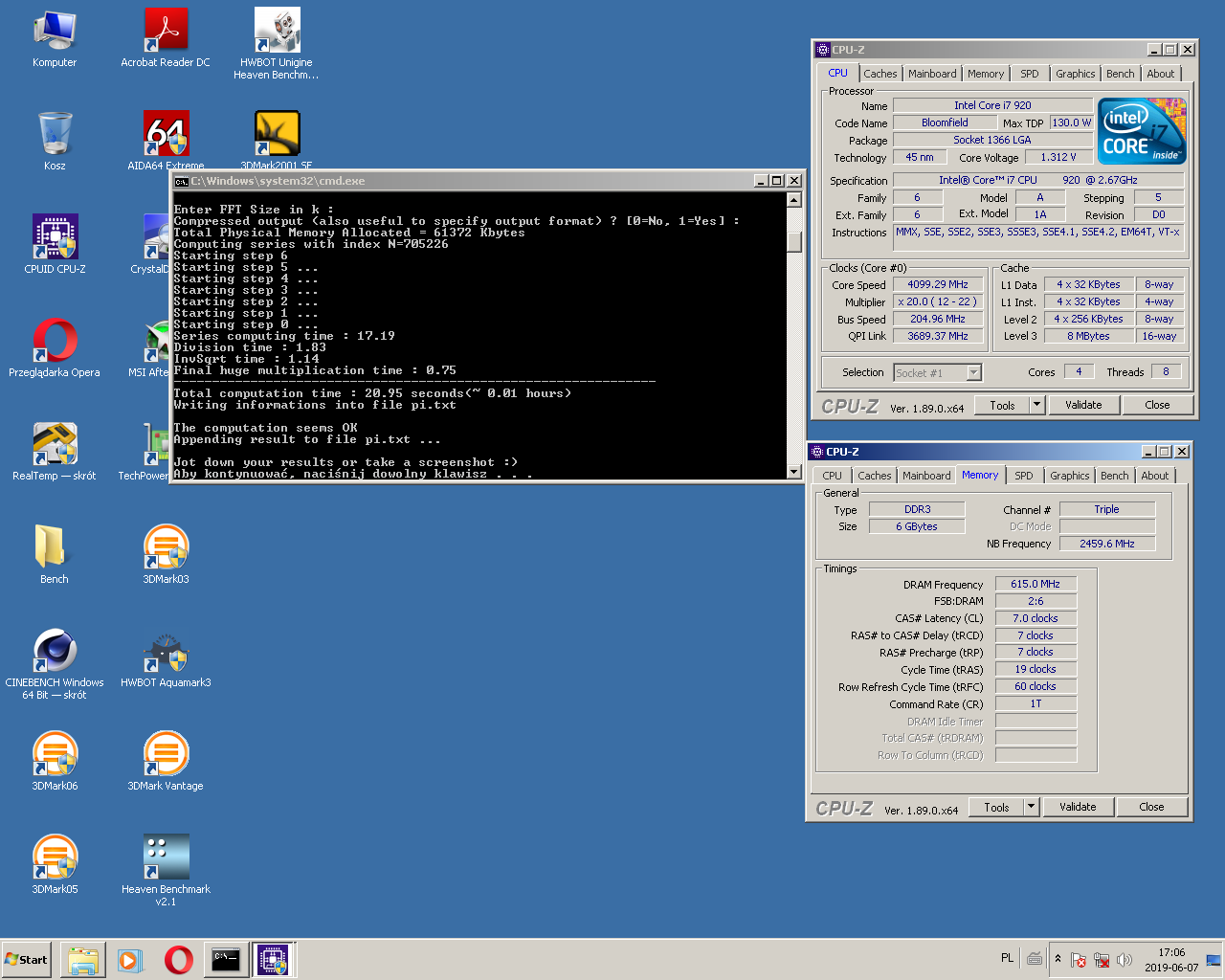Screen dimensions: 1225x980
Task: Launch Heaven Benchmark v2.1 shortcut
Action: (166, 870)
